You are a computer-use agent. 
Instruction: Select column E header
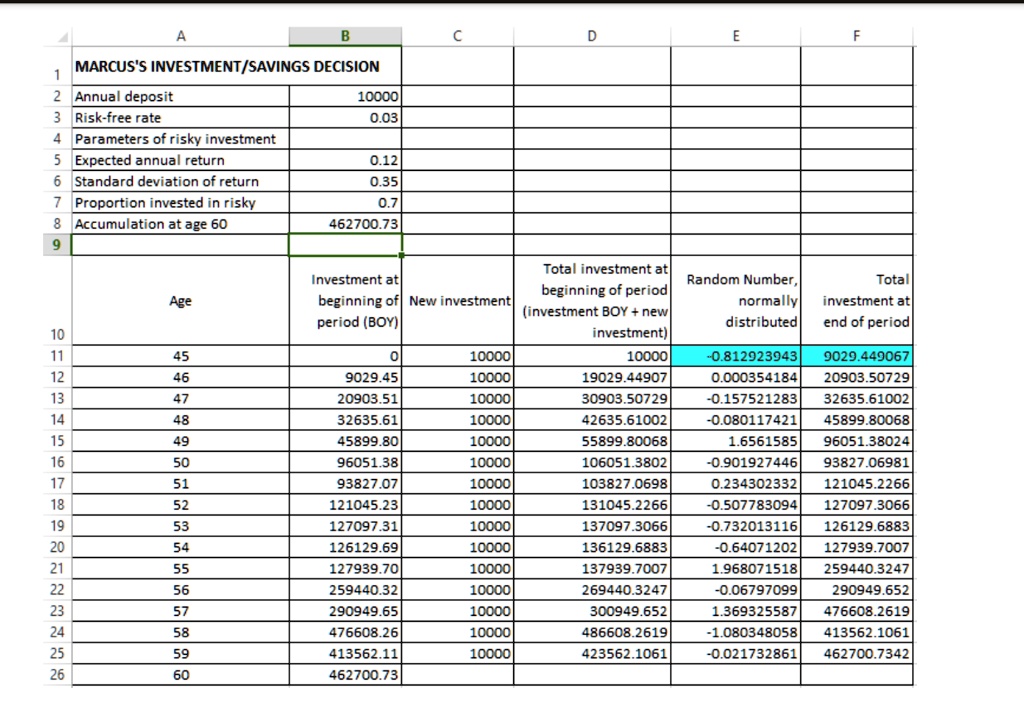click(735, 37)
